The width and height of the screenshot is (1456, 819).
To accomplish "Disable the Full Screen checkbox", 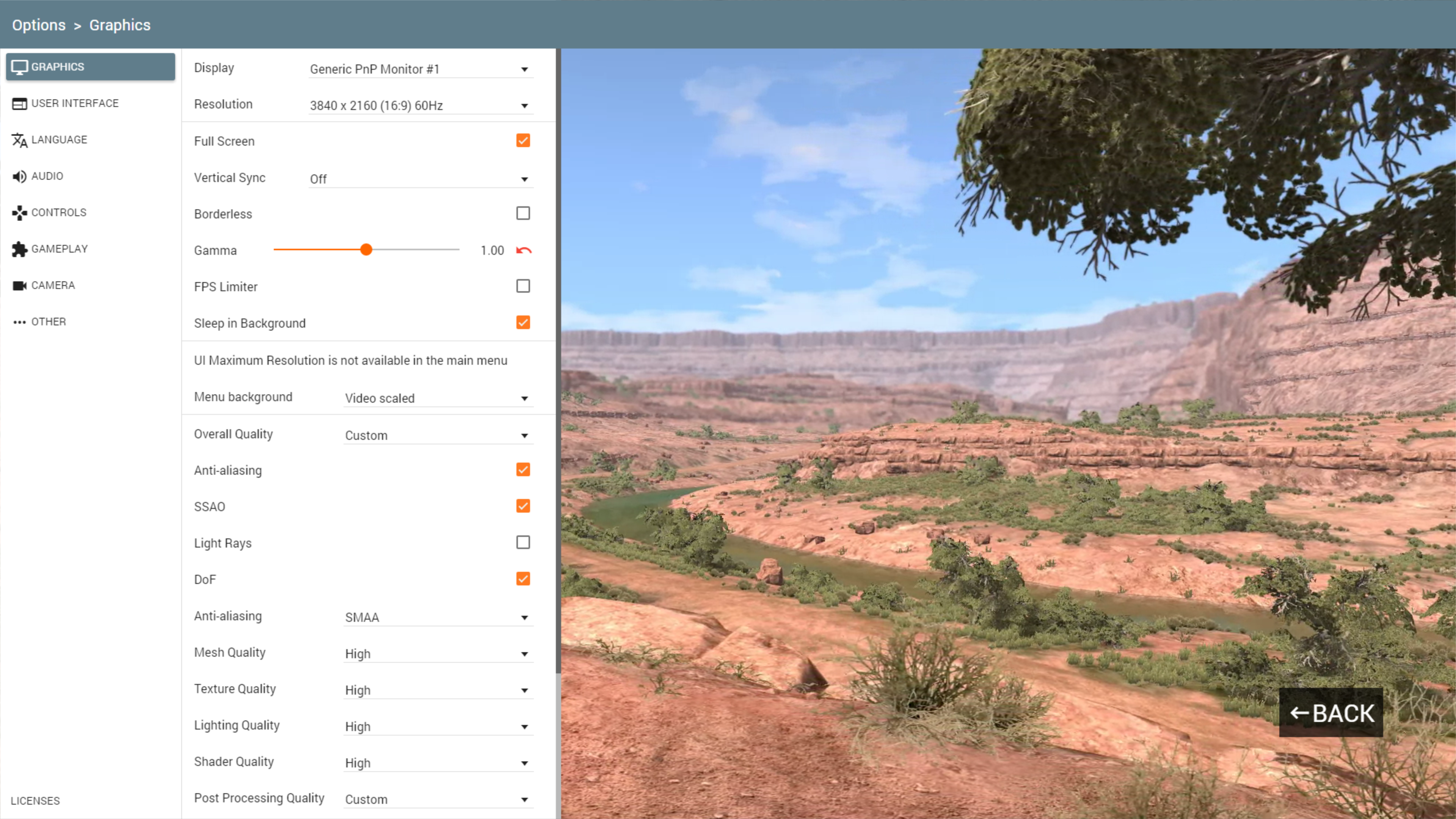I will coord(523,141).
